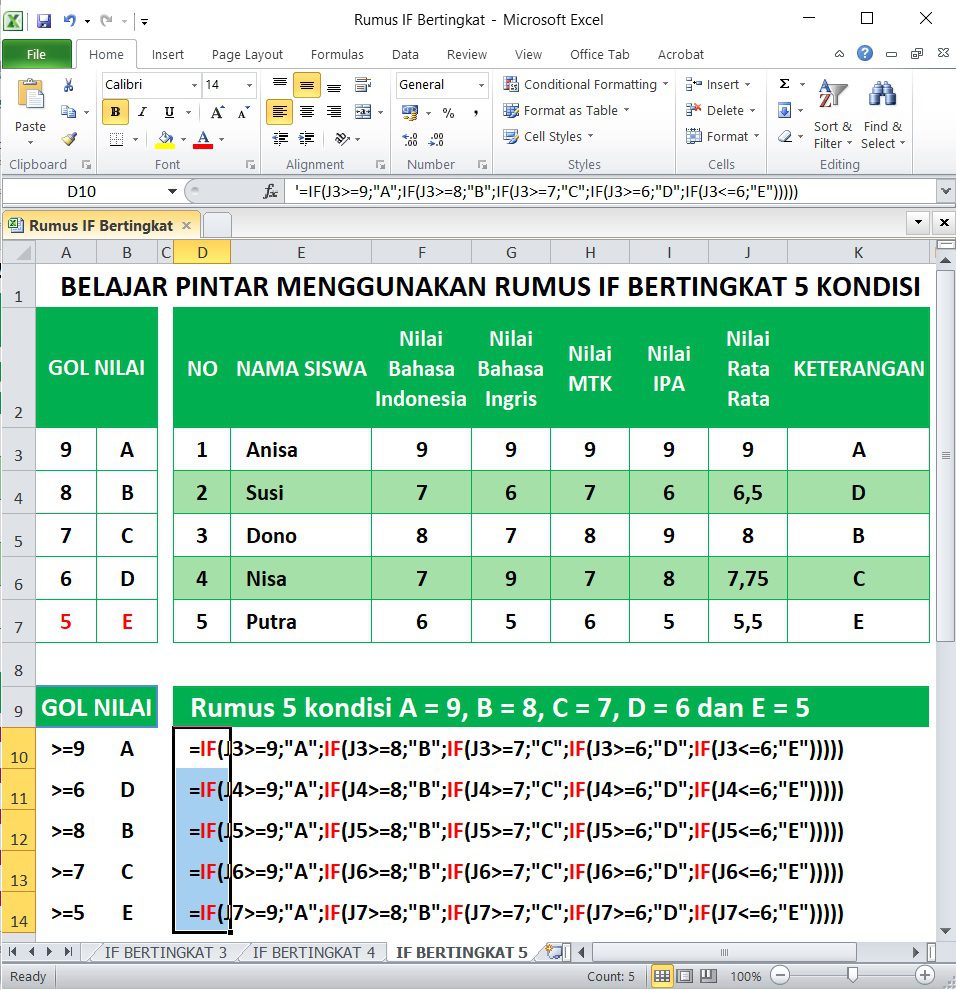Switch to Page Layout view in status bar
Viewport: 957px width, 990px height.
click(x=685, y=976)
